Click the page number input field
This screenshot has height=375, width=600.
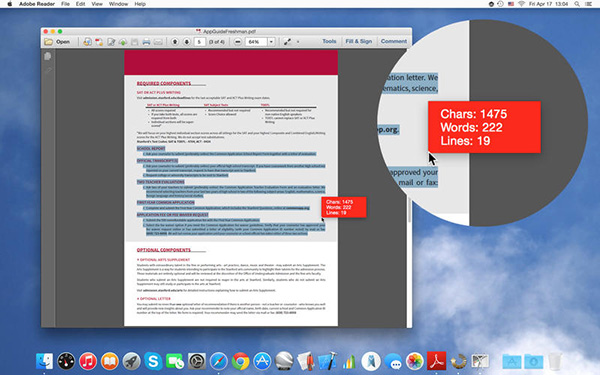click(199, 42)
